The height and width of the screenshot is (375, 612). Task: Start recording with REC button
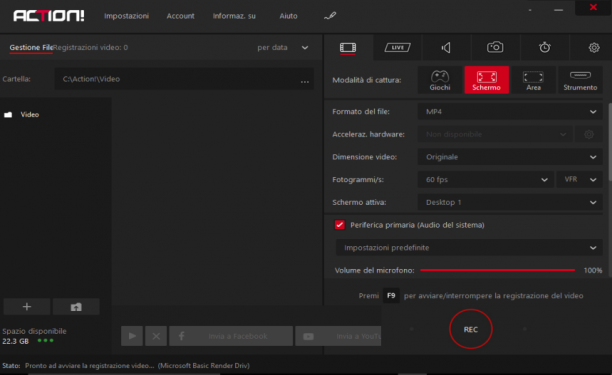(471, 329)
